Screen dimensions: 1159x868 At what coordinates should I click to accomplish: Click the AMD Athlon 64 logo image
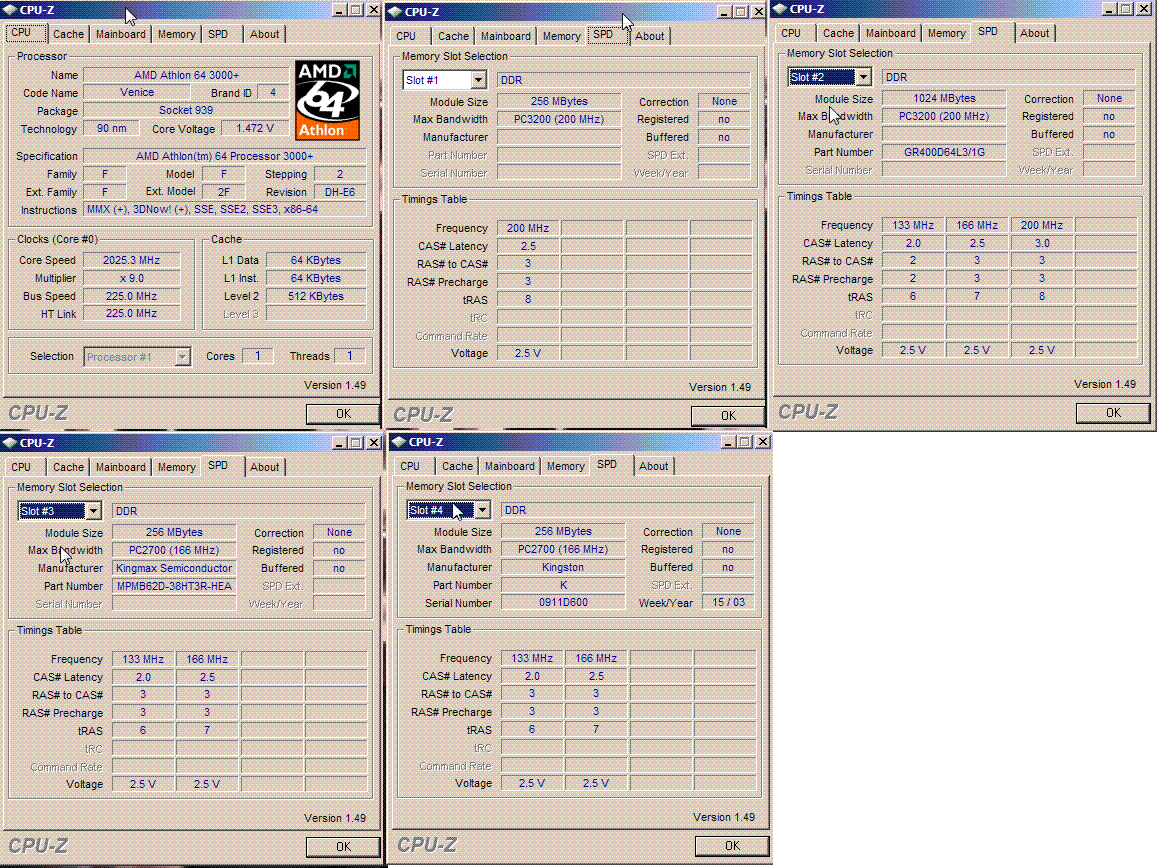pos(327,100)
